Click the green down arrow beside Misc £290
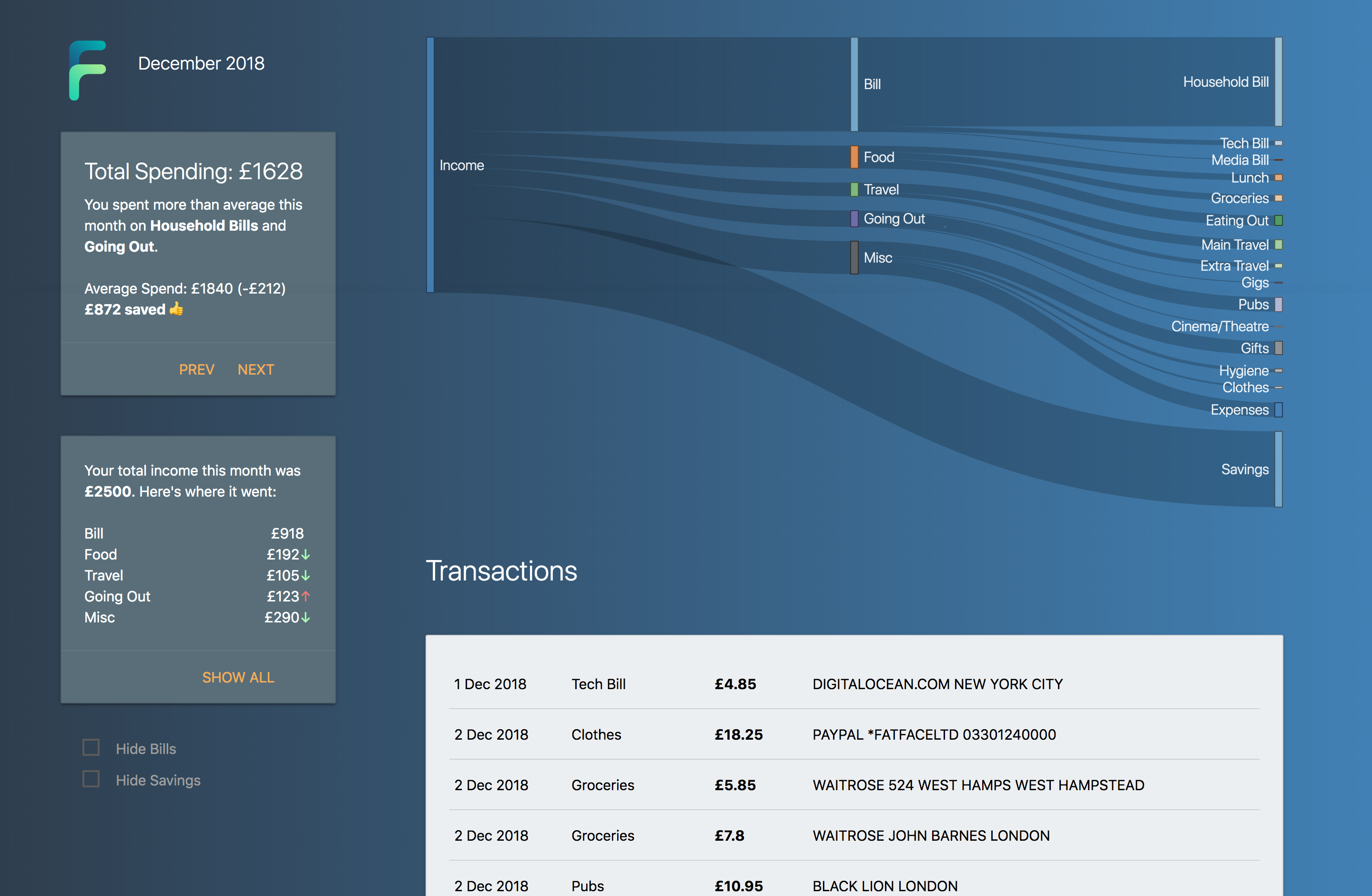Image resolution: width=1372 pixels, height=896 pixels. [306, 618]
